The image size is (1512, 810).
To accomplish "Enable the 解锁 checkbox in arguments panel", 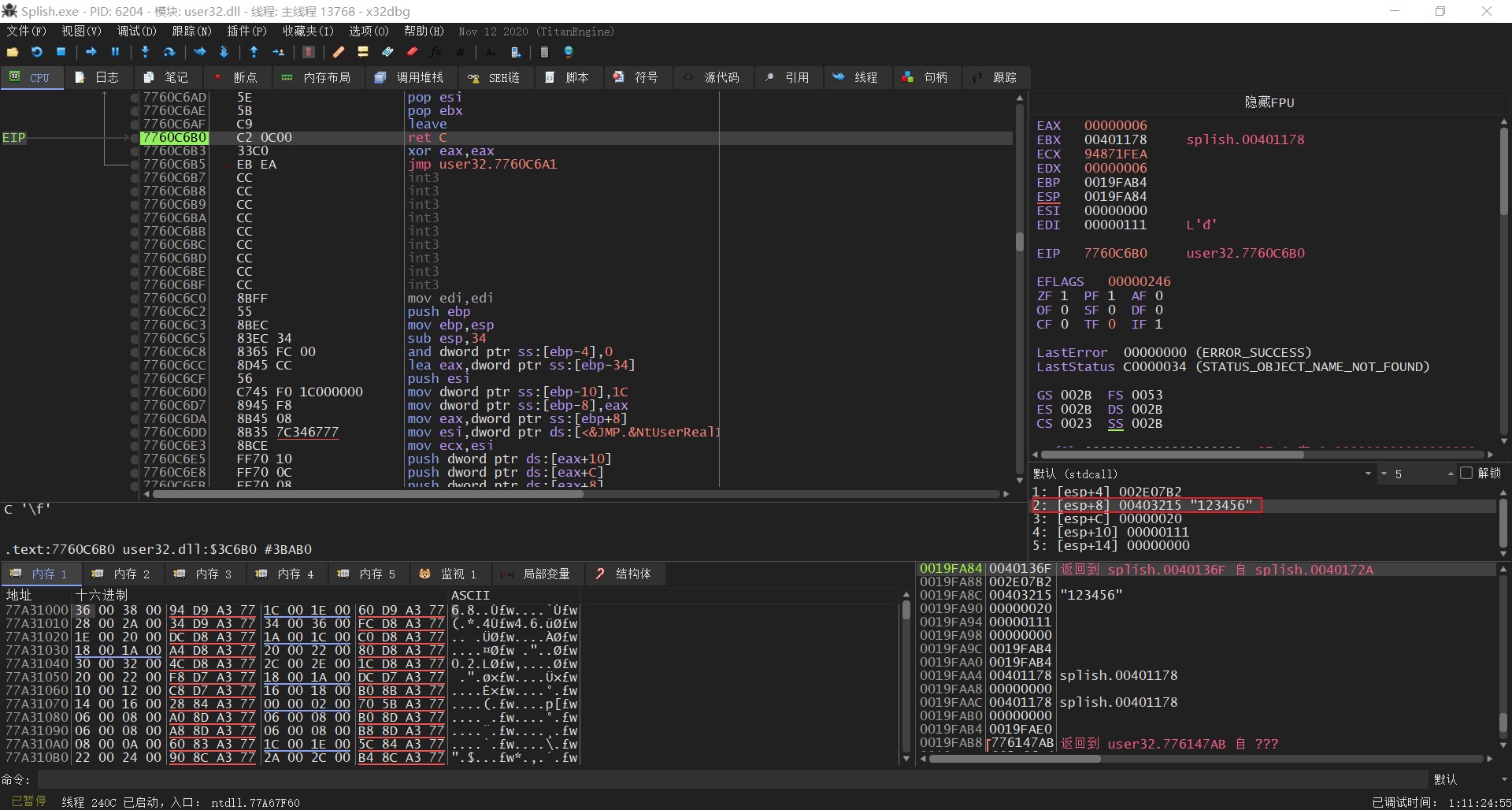I will coord(1466,474).
